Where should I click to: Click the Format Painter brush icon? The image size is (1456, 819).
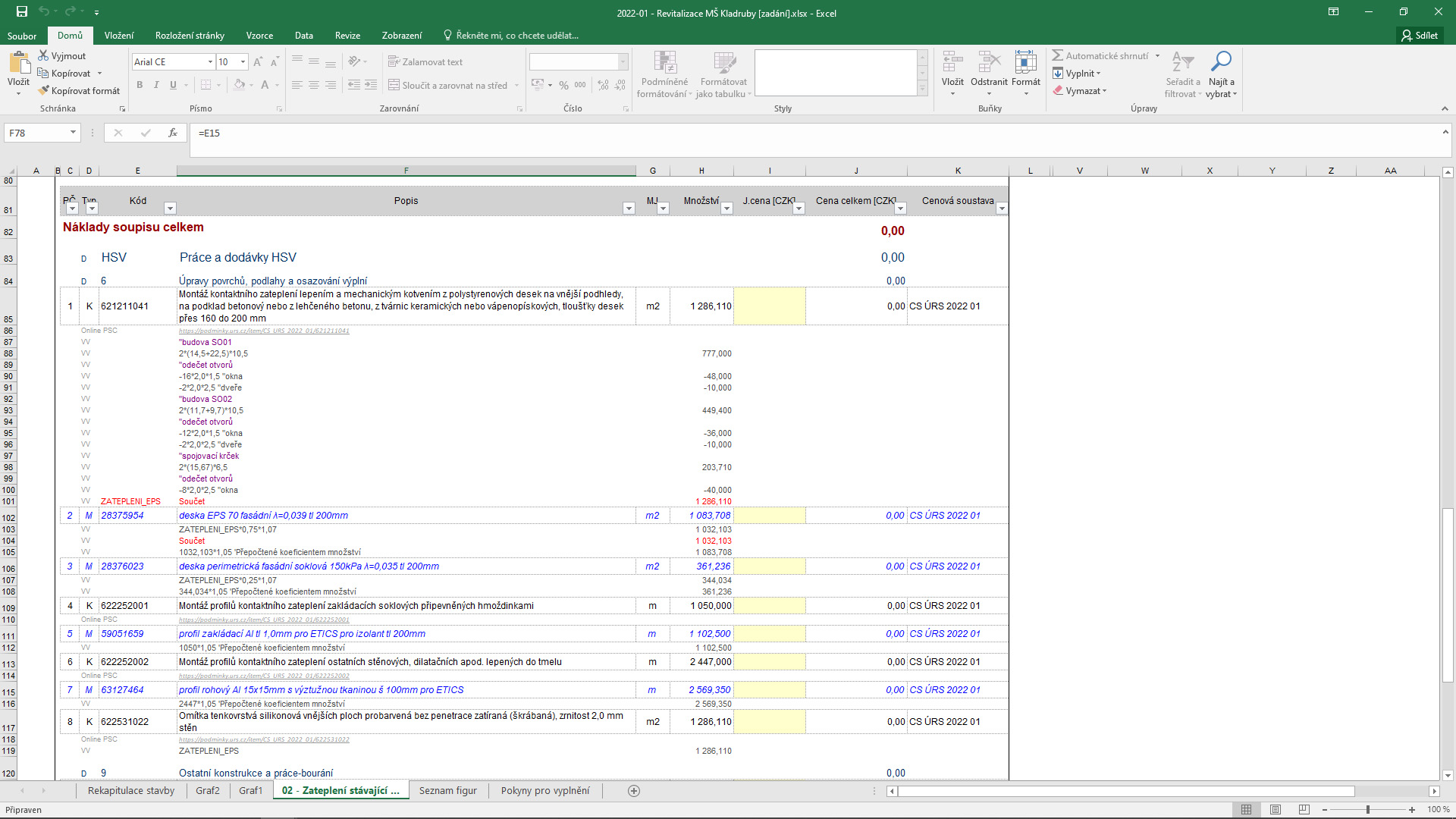click(44, 90)
